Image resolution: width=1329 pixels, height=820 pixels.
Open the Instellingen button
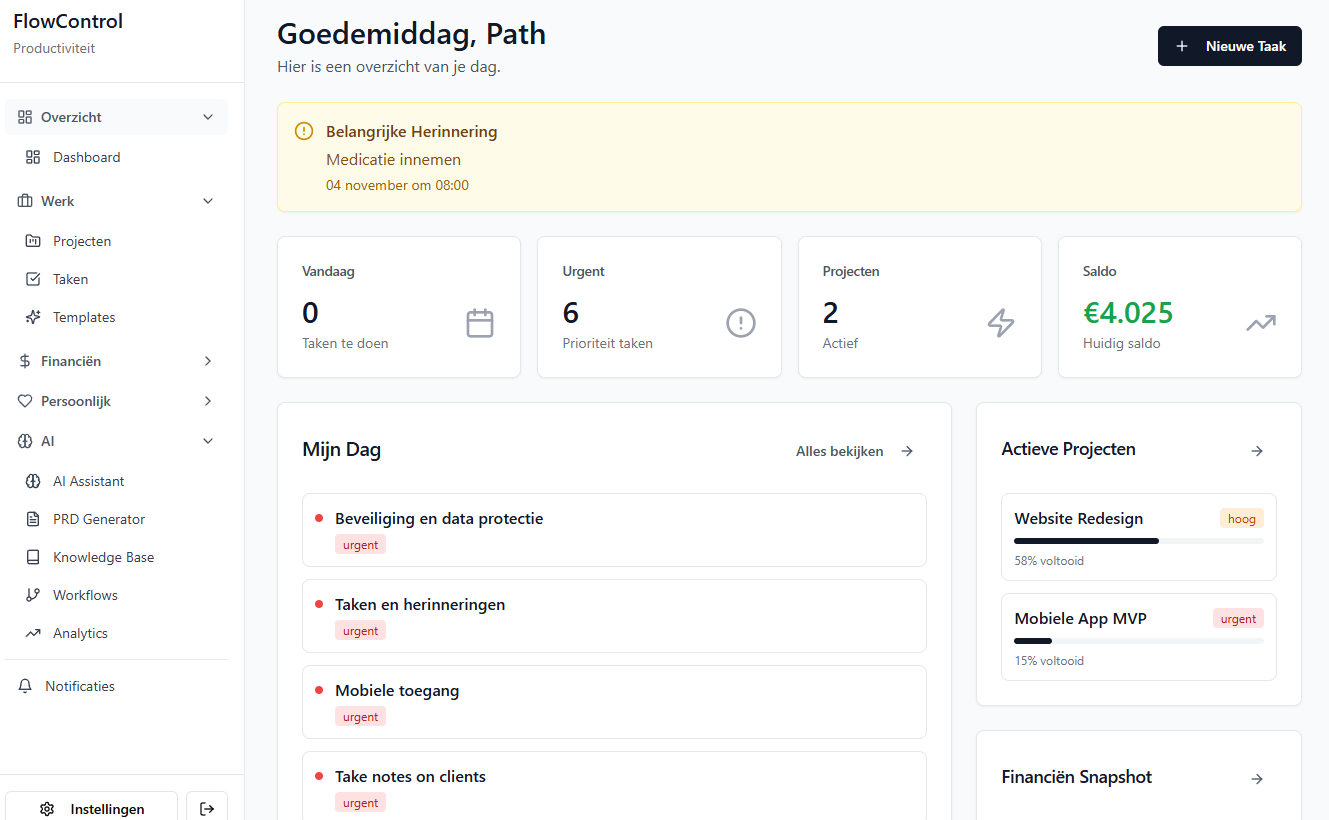point(92,808)
